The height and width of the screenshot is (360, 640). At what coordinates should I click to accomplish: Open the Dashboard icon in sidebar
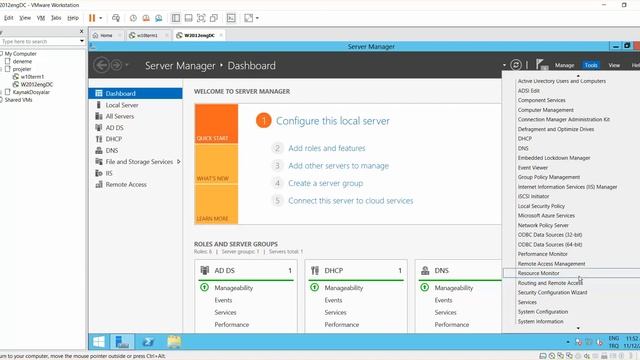[x=99, y=93]
